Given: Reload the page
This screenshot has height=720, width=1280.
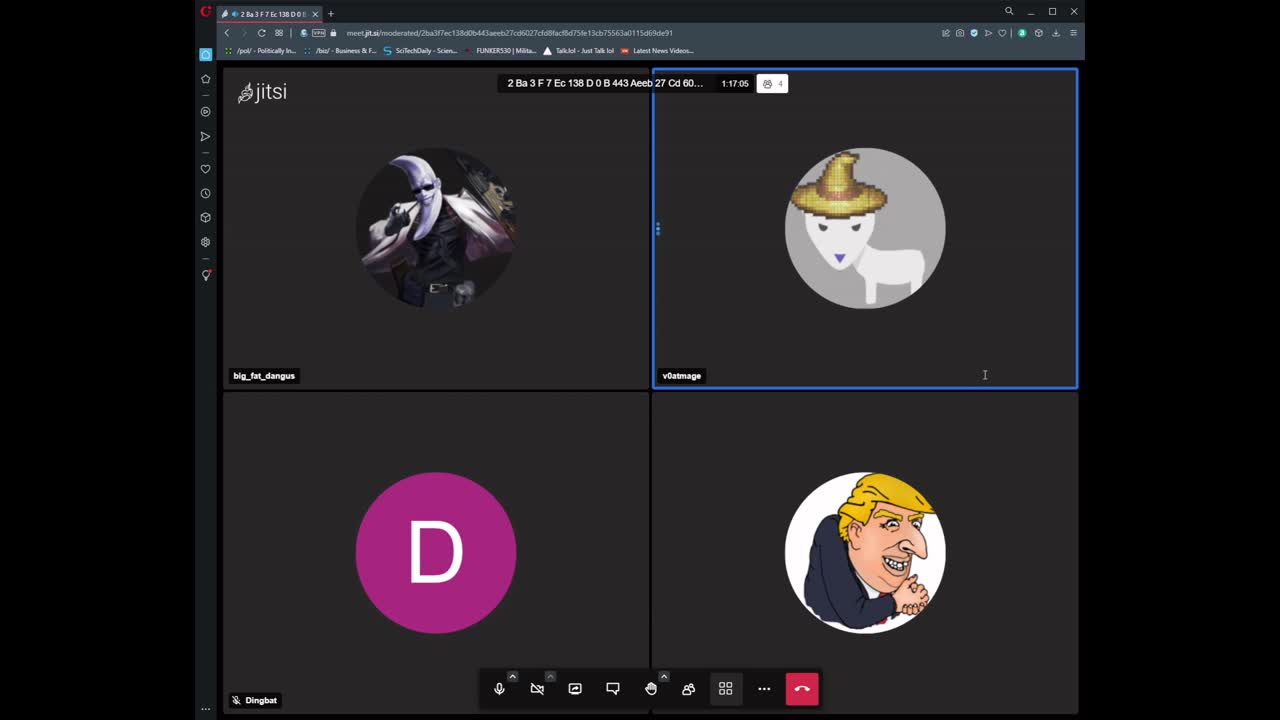Looking at the screenshot, I should tap(262, 33).
